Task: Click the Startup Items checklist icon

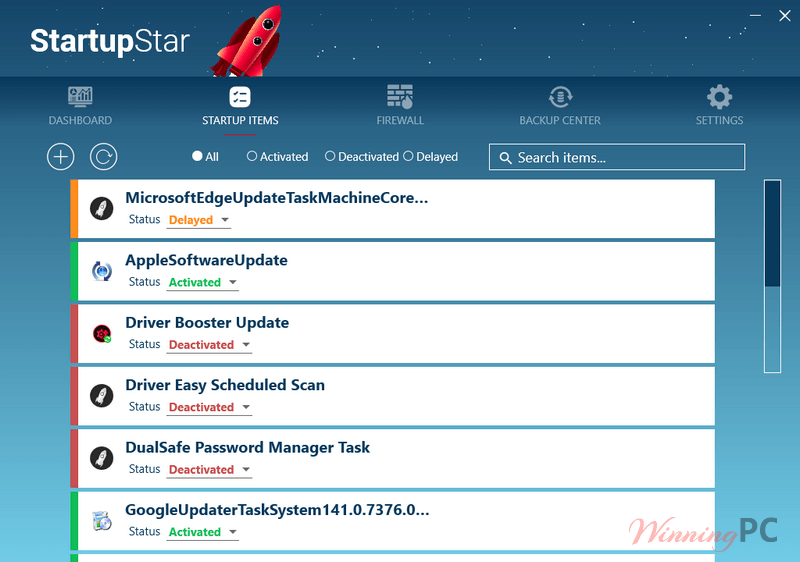Action: click(x=240, y=96)
